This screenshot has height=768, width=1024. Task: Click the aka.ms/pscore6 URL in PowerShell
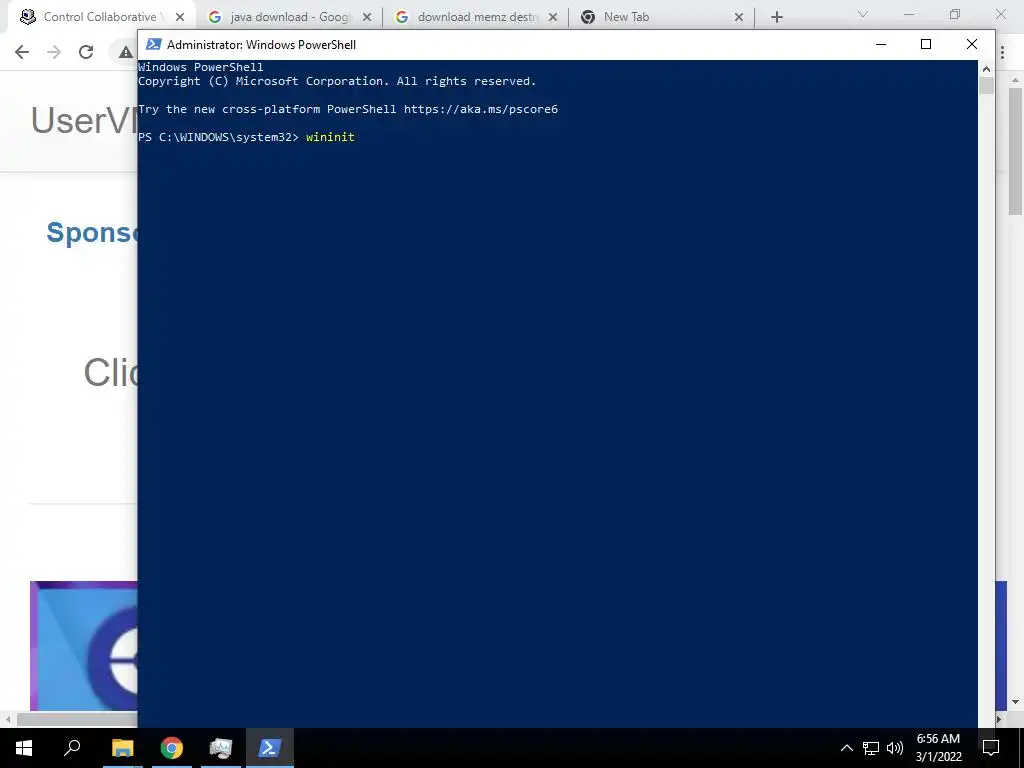481,109
